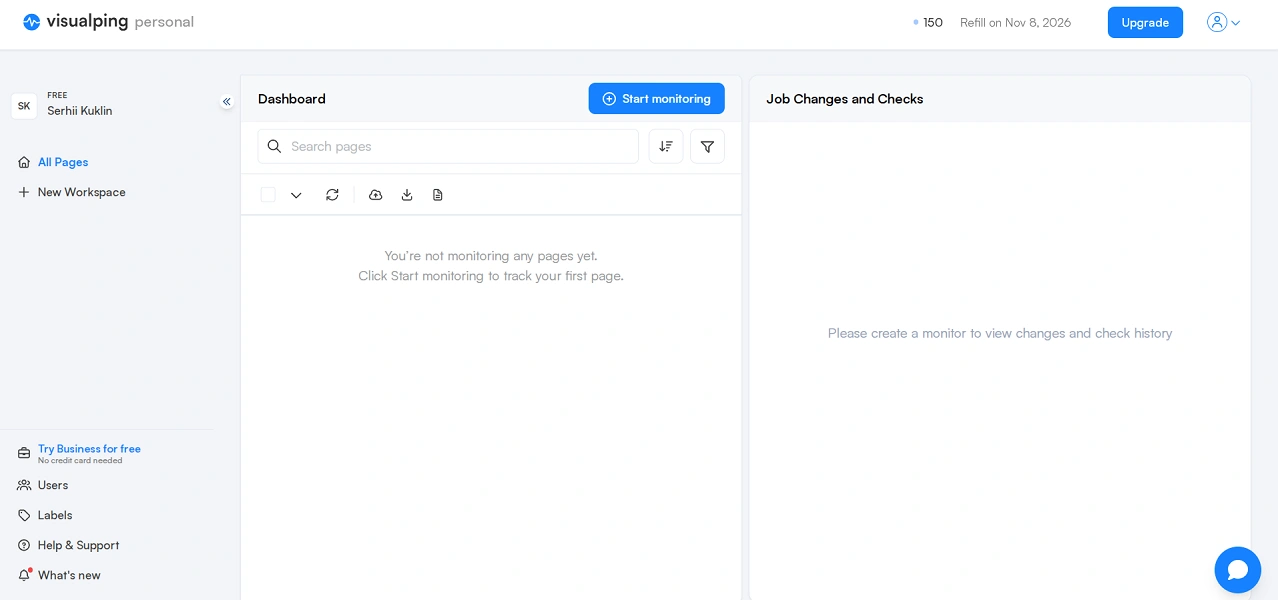
Task: Expand the selection dropdown chevron
Action: [x=296, y=195]
